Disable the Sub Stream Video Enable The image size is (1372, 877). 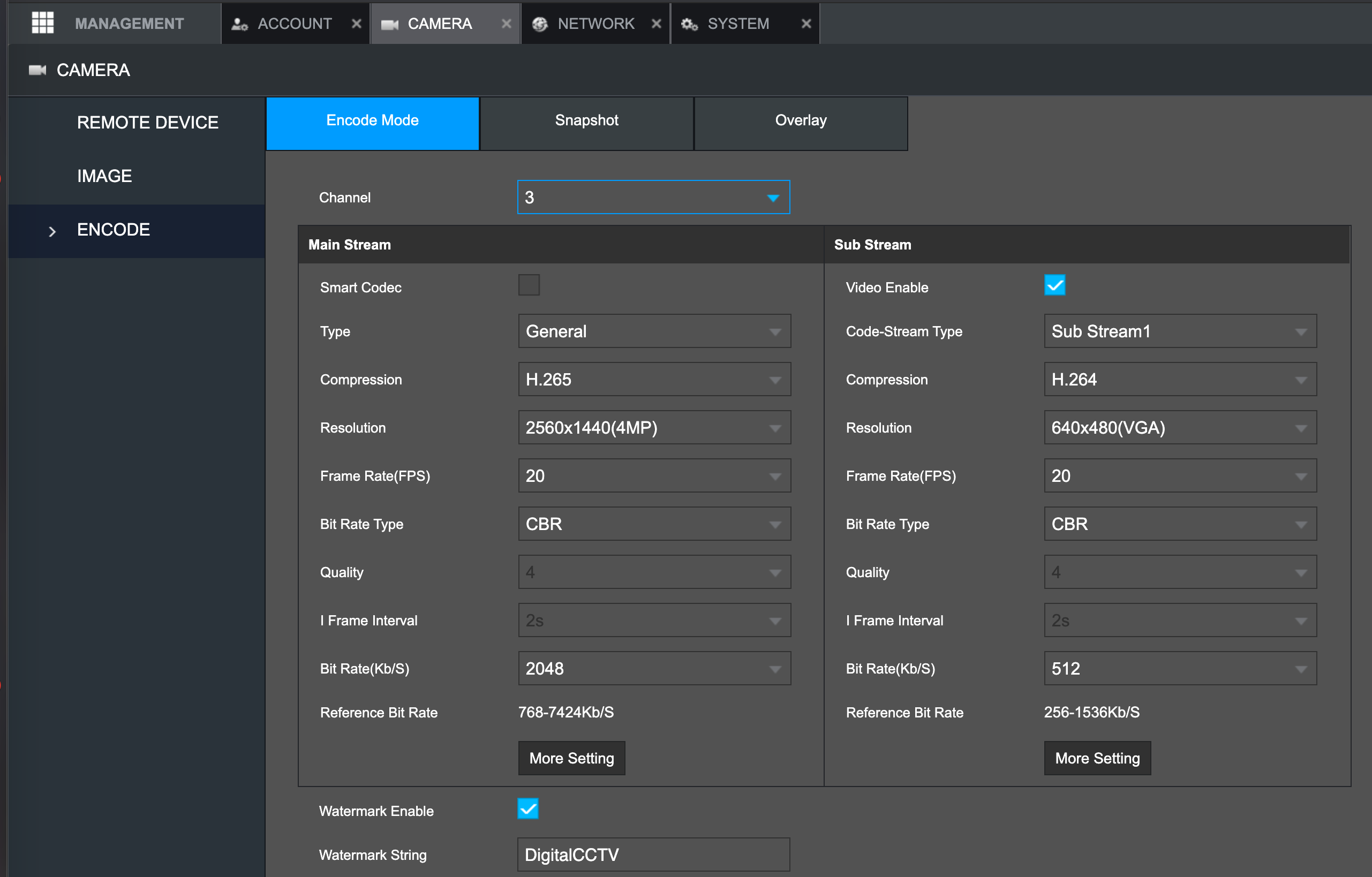(x=1055, y=286)
